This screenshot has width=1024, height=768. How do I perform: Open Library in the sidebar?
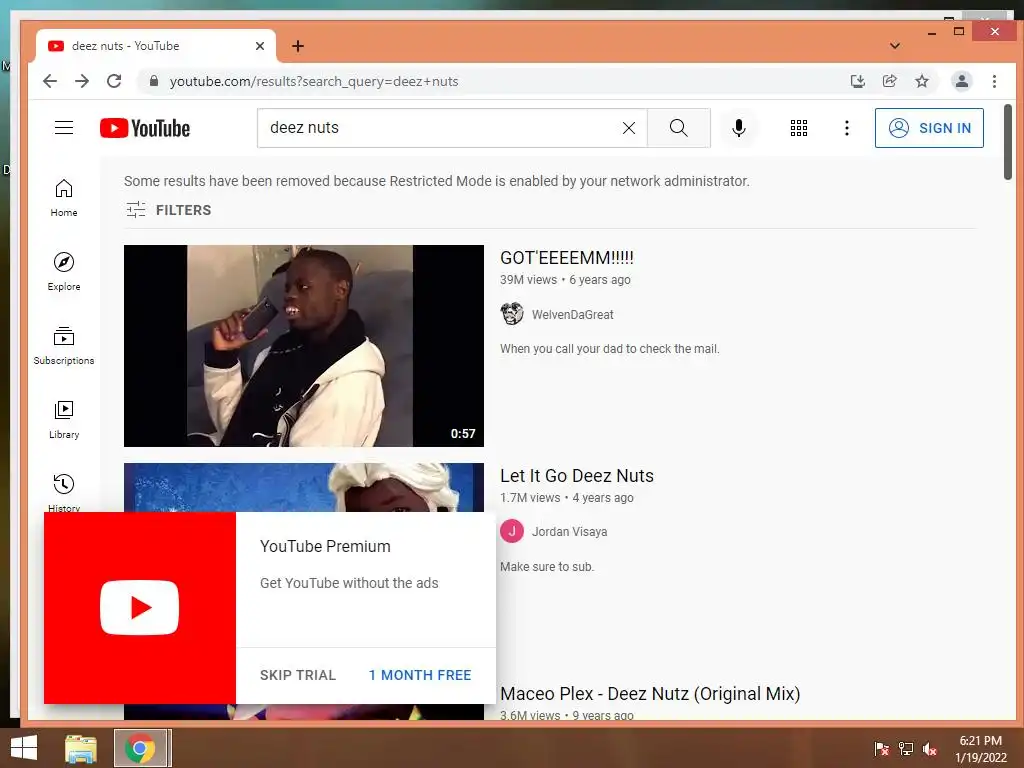[x=64, y=419]
